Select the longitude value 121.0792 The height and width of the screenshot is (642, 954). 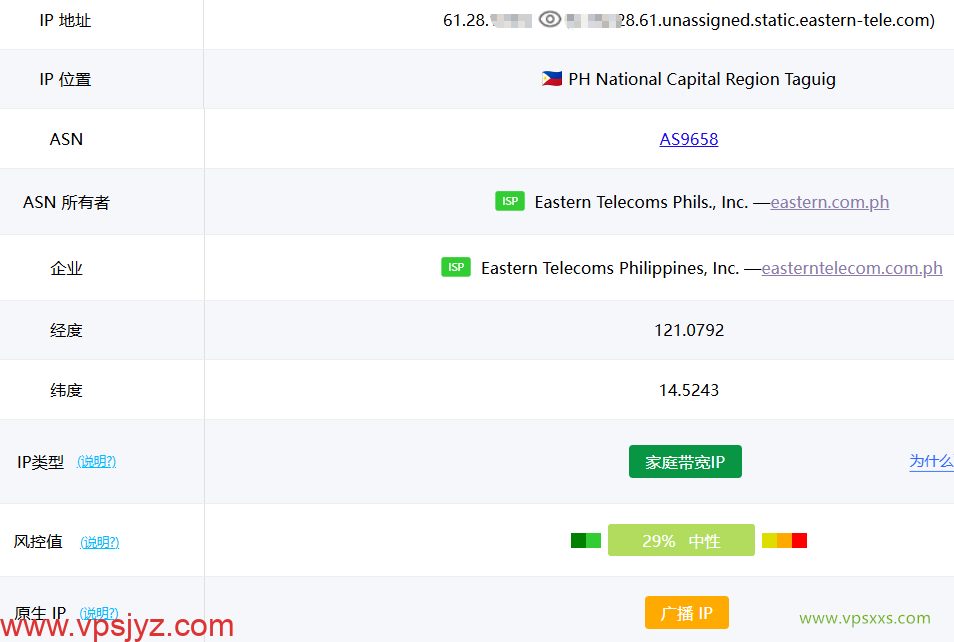pos(689,330)
